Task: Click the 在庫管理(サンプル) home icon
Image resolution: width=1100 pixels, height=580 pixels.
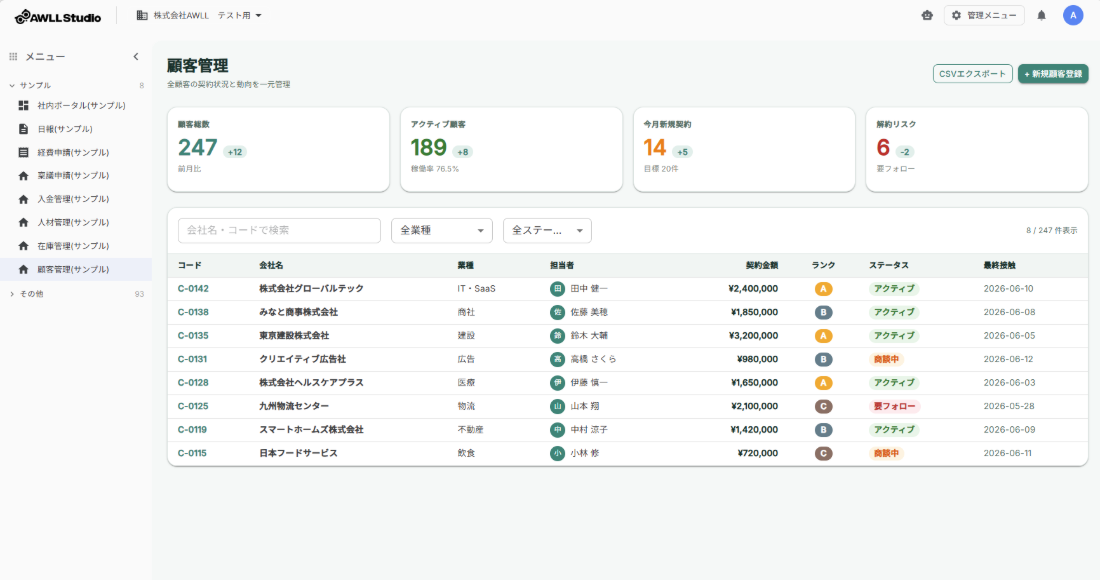Action: click(x=23, y=246)
